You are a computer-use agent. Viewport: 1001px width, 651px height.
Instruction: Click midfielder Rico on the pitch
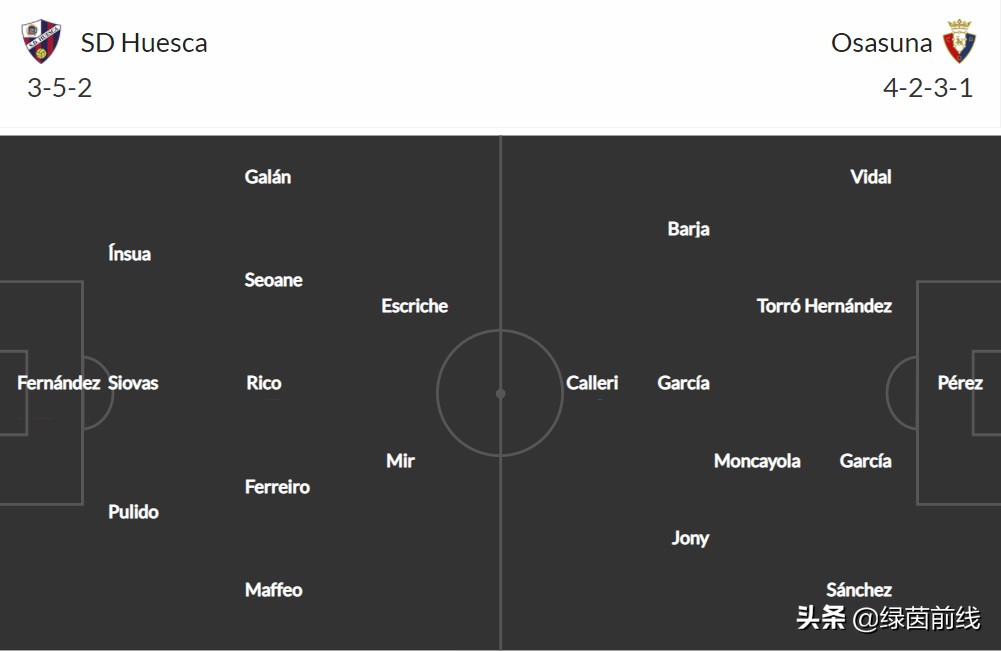(x=264, y=383)
